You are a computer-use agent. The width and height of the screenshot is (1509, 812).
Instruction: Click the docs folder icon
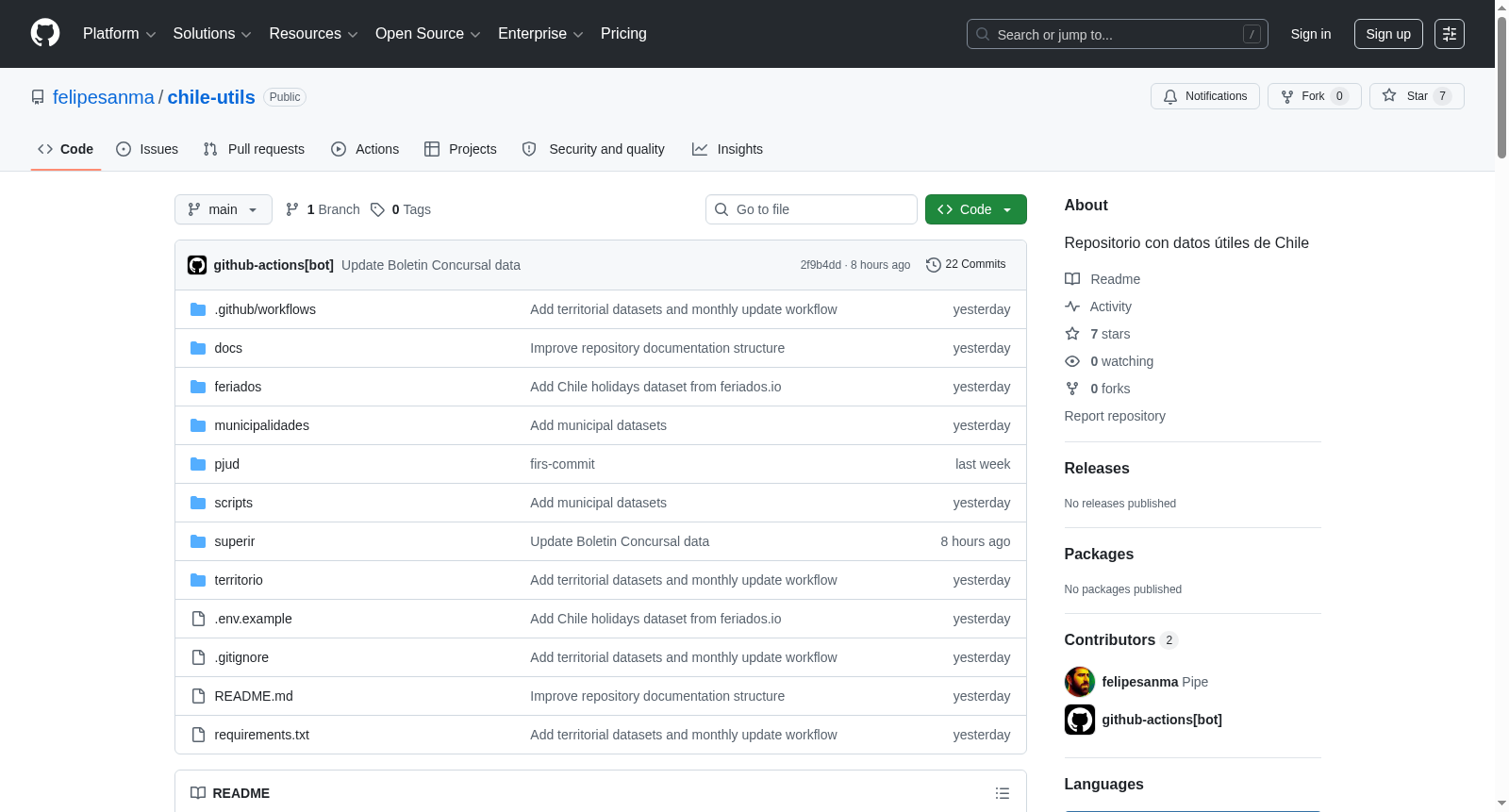(x=198, y=348)
